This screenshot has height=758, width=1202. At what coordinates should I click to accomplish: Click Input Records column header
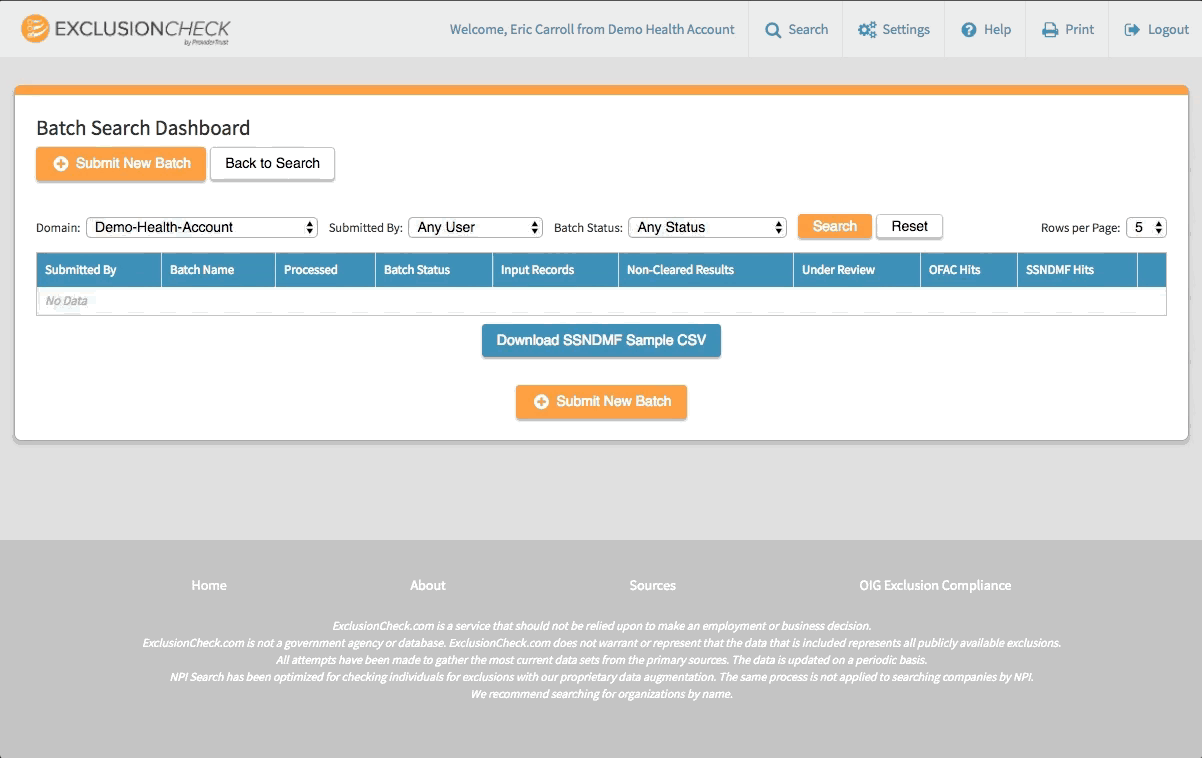click(555, 270)
